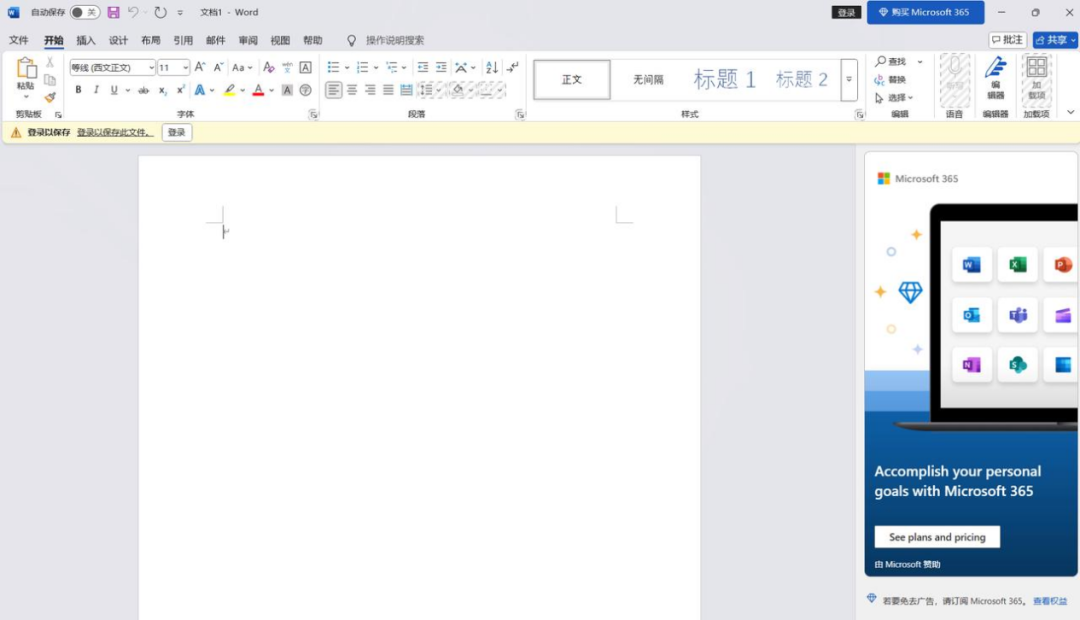This screenshot has height=620, width=1080.
Task: Switch to the References (引用) tab
Action: (183, 40)
